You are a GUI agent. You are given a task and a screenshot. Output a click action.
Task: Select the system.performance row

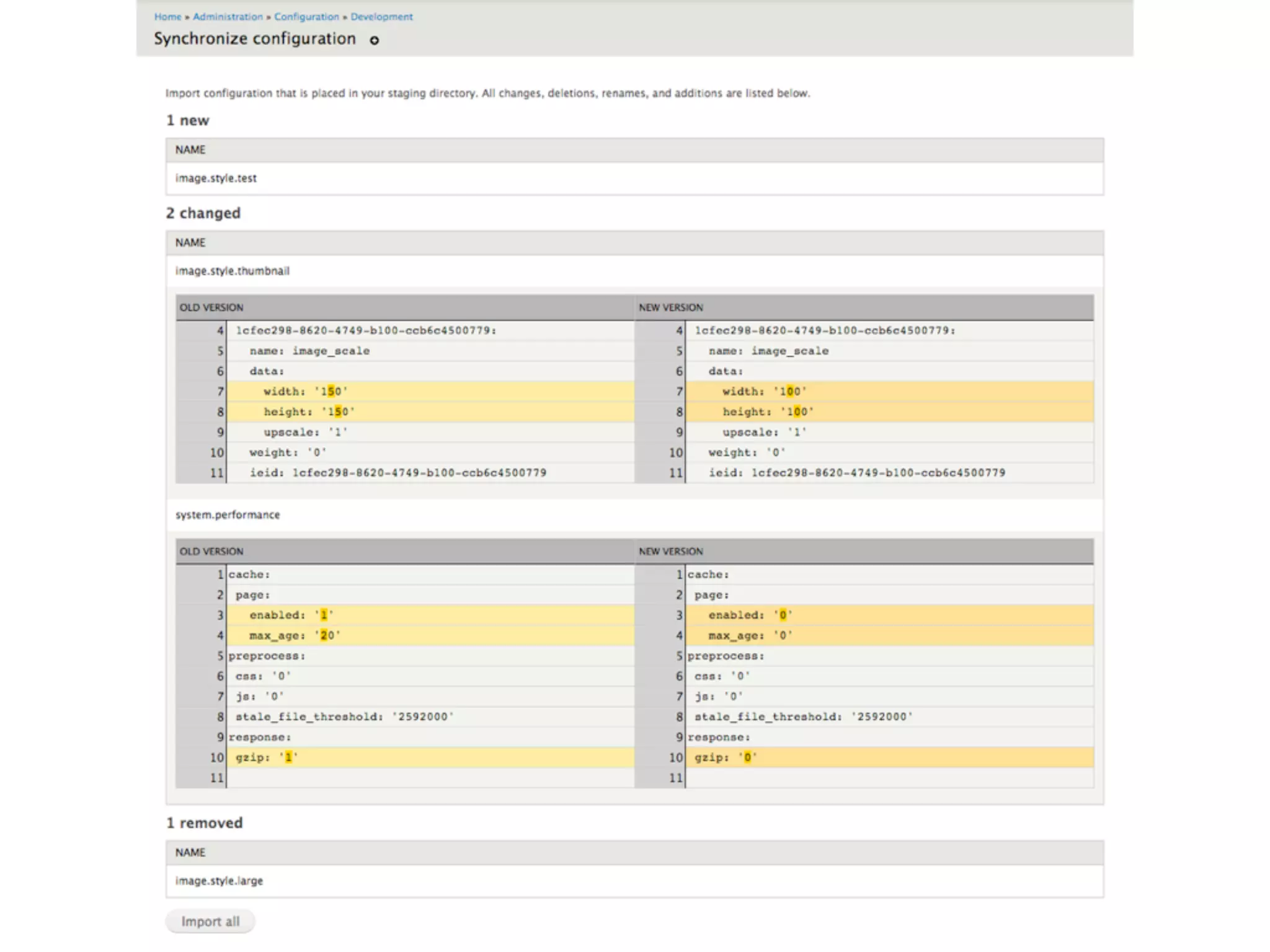click(x=634, y=514)
